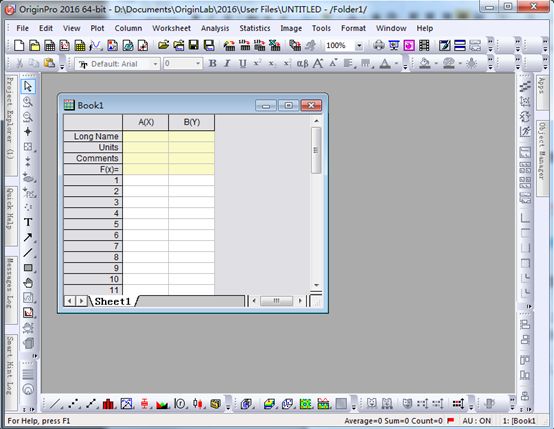Click the Italic formatting button
The height and width of the screenshot is (429, 554).
coord(227,63)
